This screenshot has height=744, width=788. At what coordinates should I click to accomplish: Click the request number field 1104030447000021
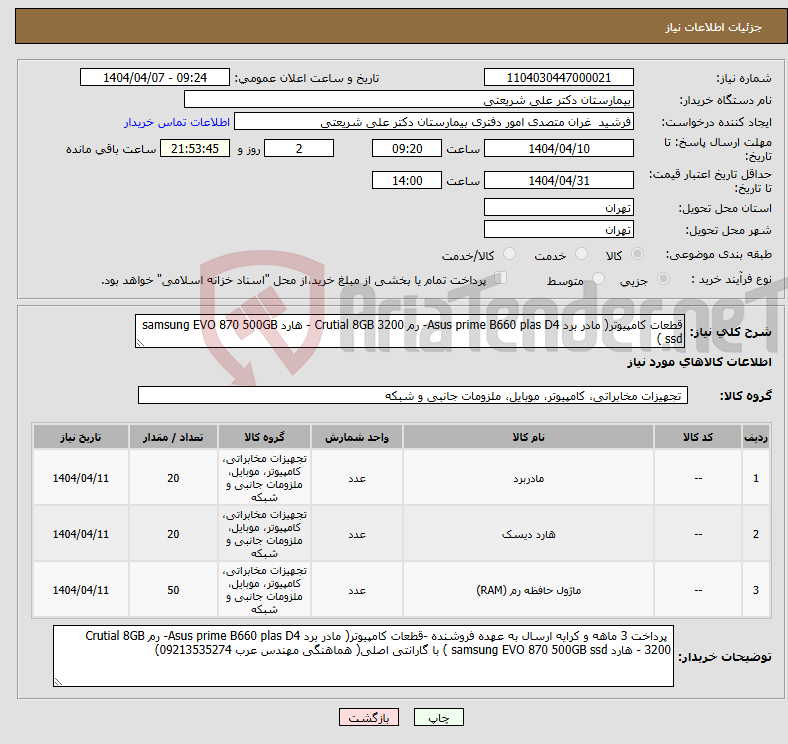click(558, 77)
